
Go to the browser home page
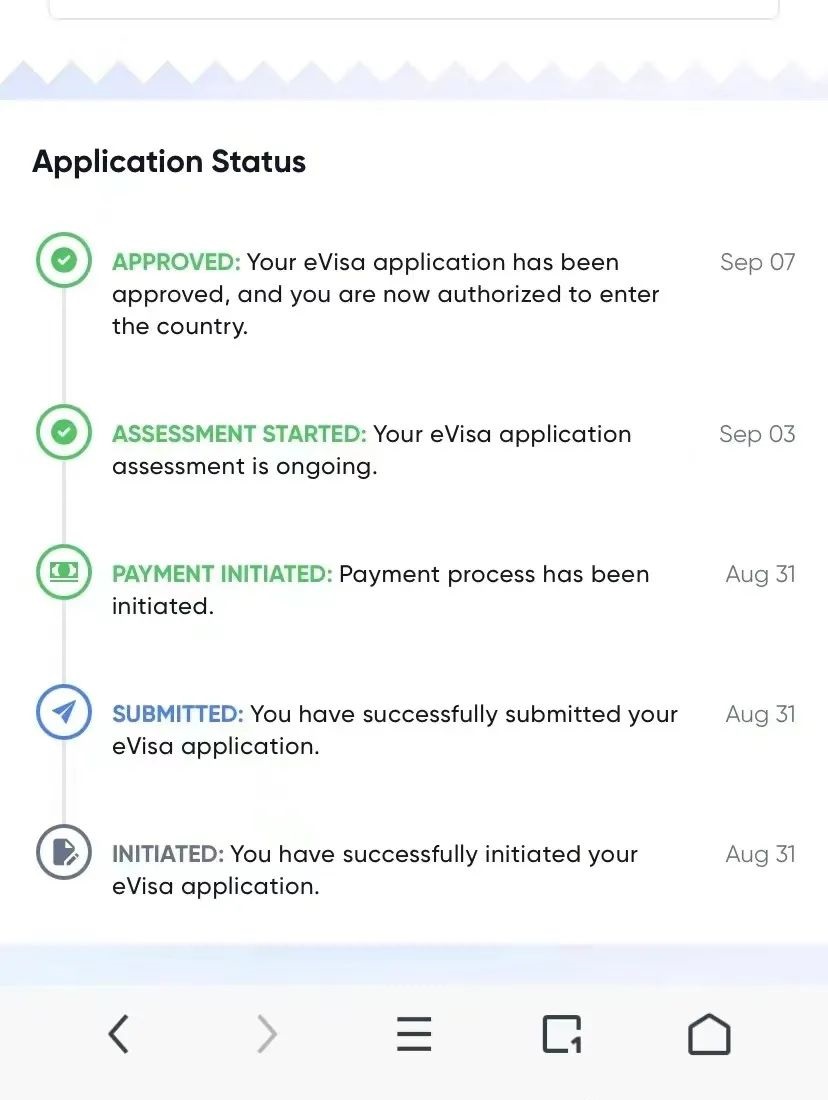click(x=709, y=1034)
